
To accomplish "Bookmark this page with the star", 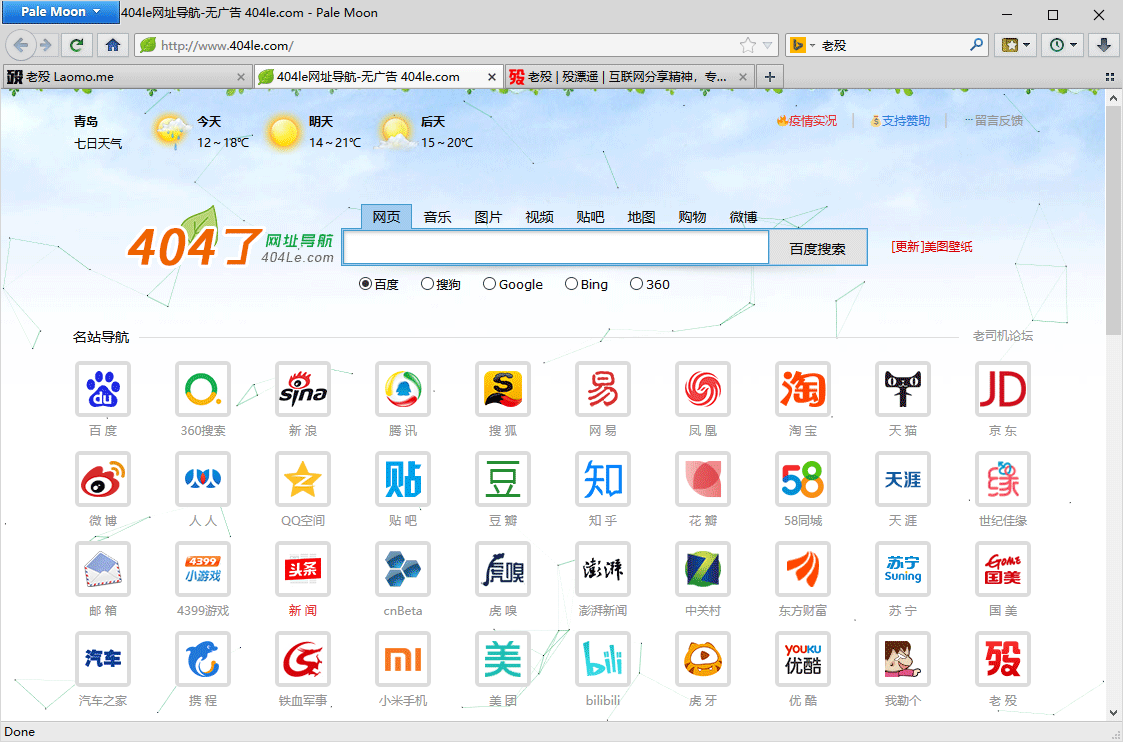I will (x=748, y=45).
